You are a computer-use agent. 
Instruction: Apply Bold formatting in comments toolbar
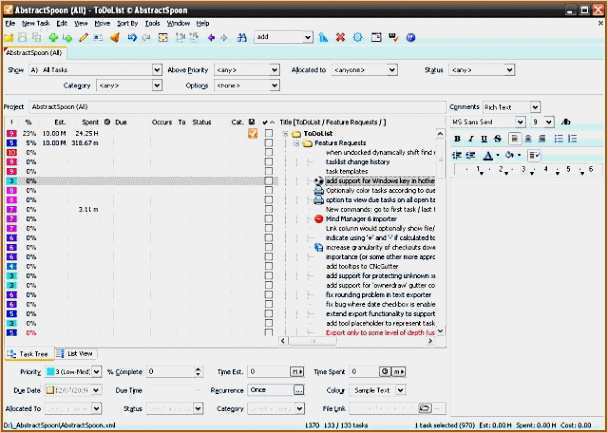click(457, 139)
